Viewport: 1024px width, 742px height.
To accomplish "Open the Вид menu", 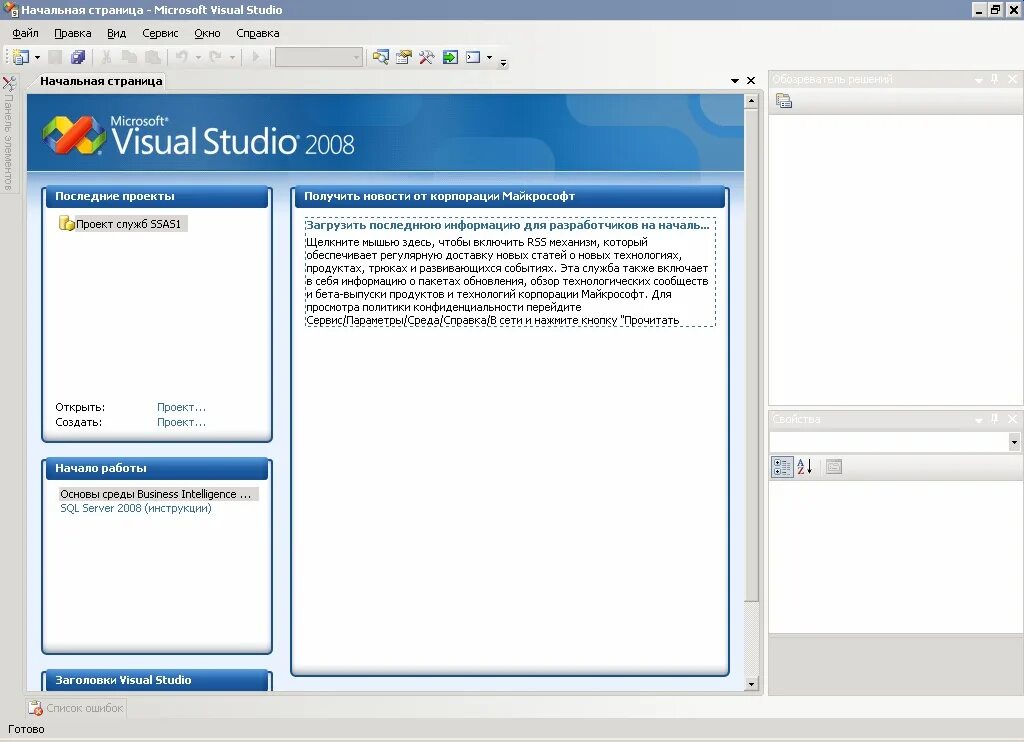I will tap(116, 33).
